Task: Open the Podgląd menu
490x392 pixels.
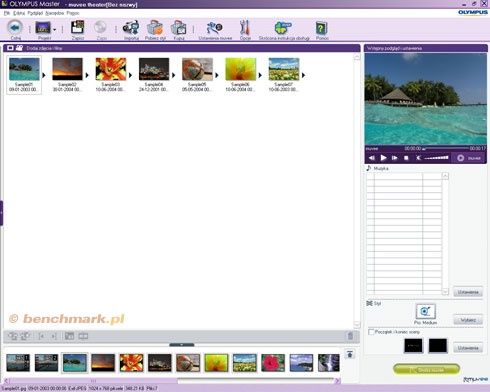Action: [35, 13]
